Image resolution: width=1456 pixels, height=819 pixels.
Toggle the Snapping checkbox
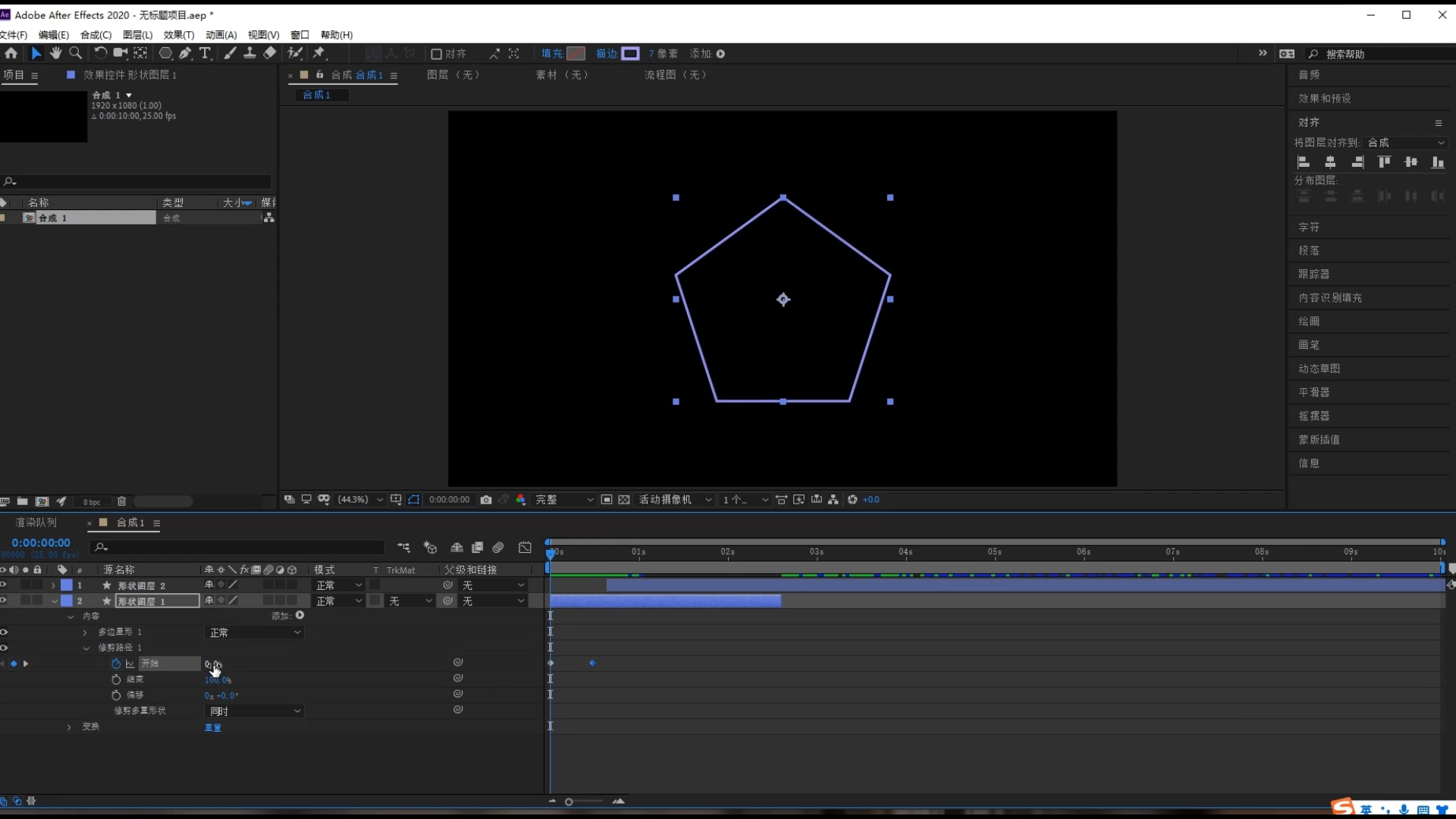[436, 54]
